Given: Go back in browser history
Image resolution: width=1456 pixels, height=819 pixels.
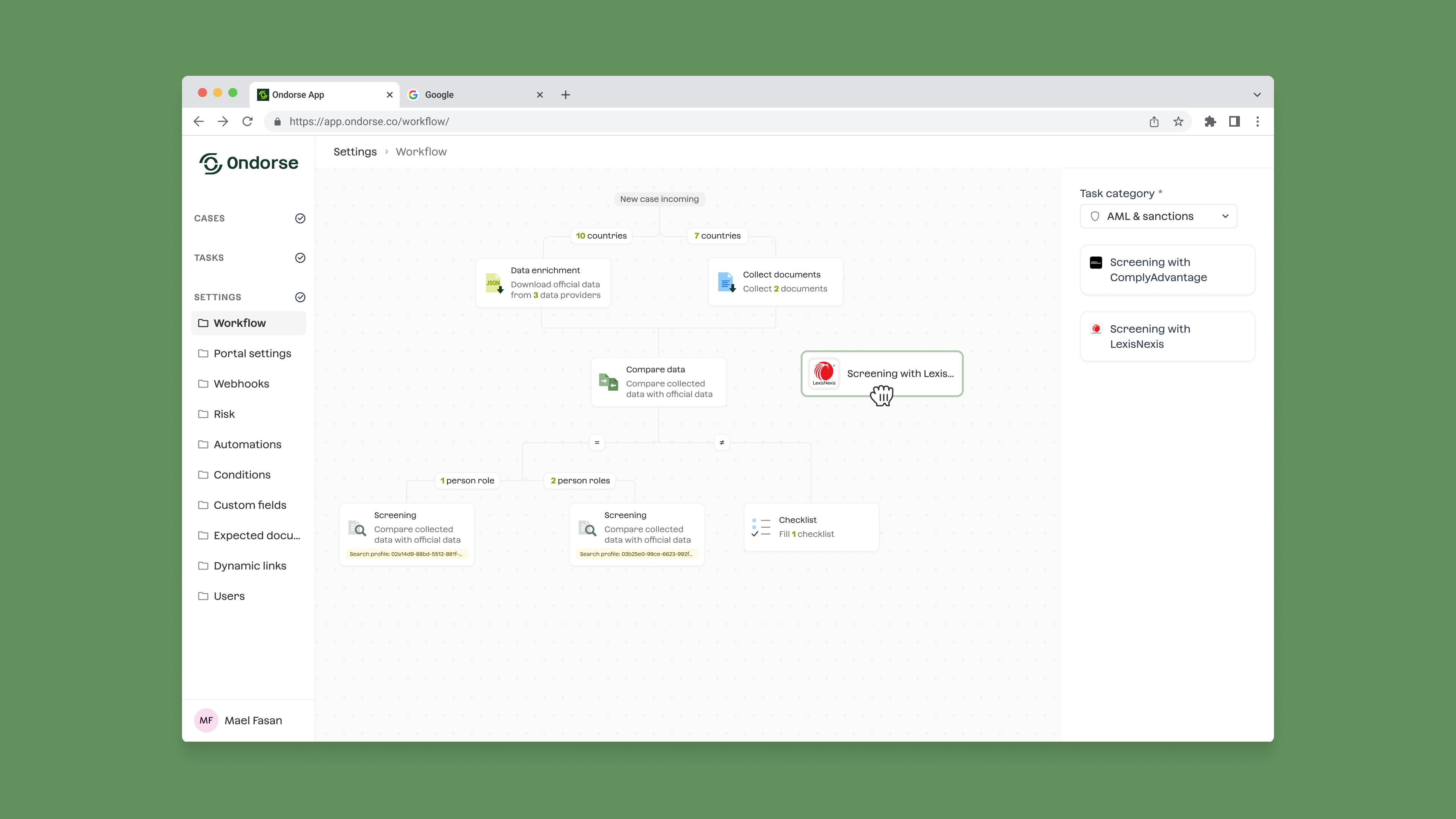Looking at the screenshot, I should (x=198, y=121).
